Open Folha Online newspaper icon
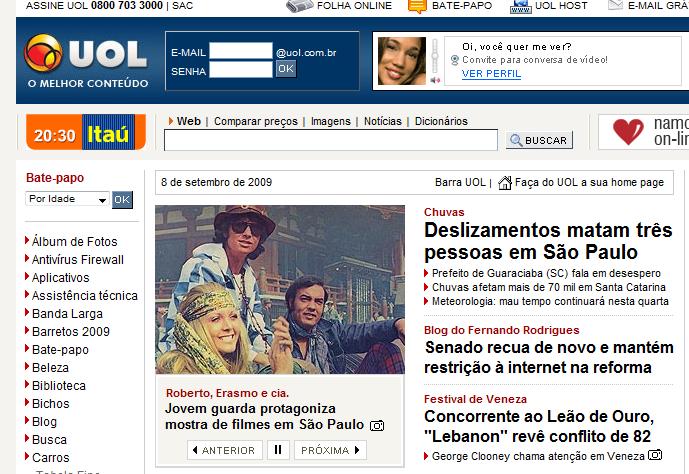 tap(299, 6)
